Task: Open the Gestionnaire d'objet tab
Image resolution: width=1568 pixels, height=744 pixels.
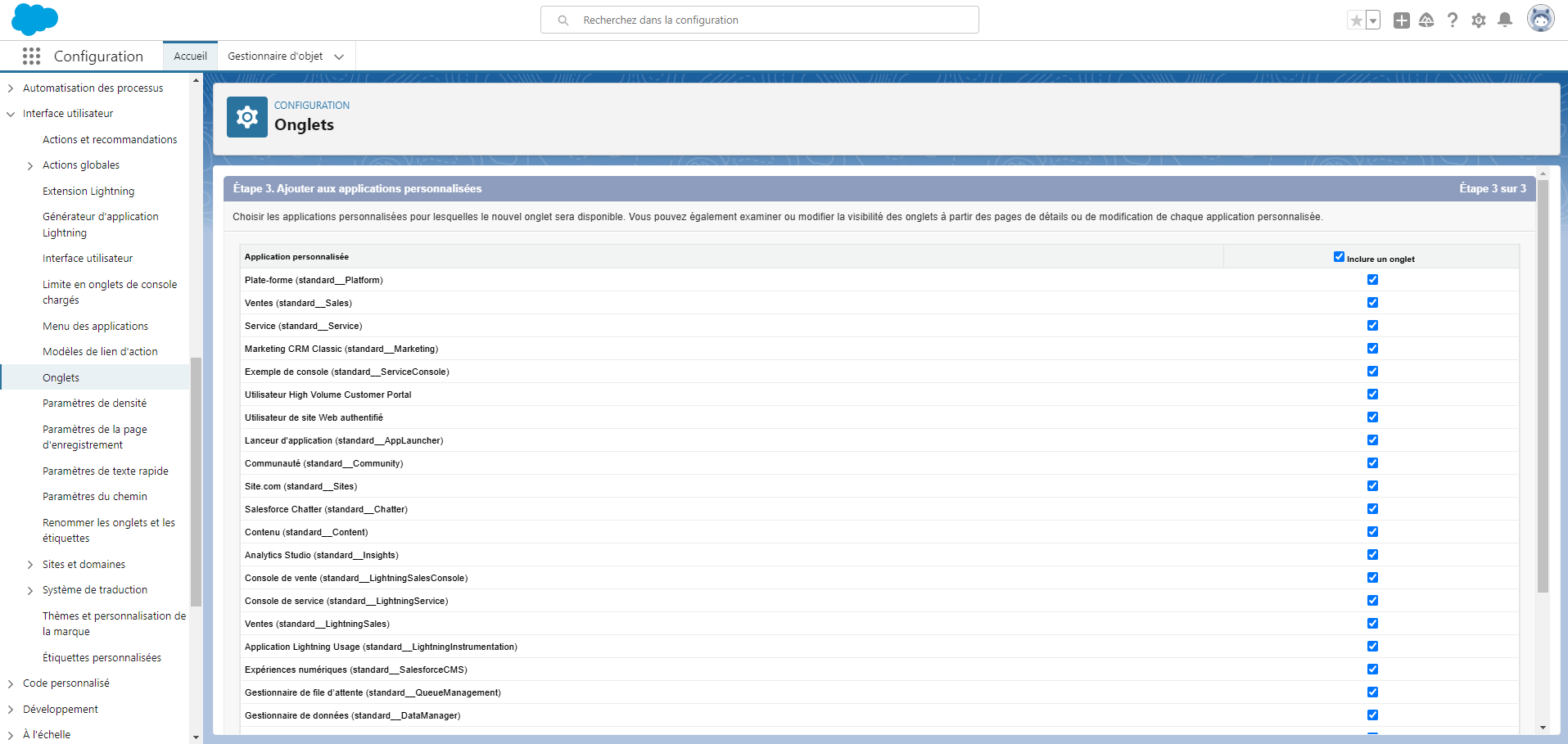Action: click(x=275, y=56)
